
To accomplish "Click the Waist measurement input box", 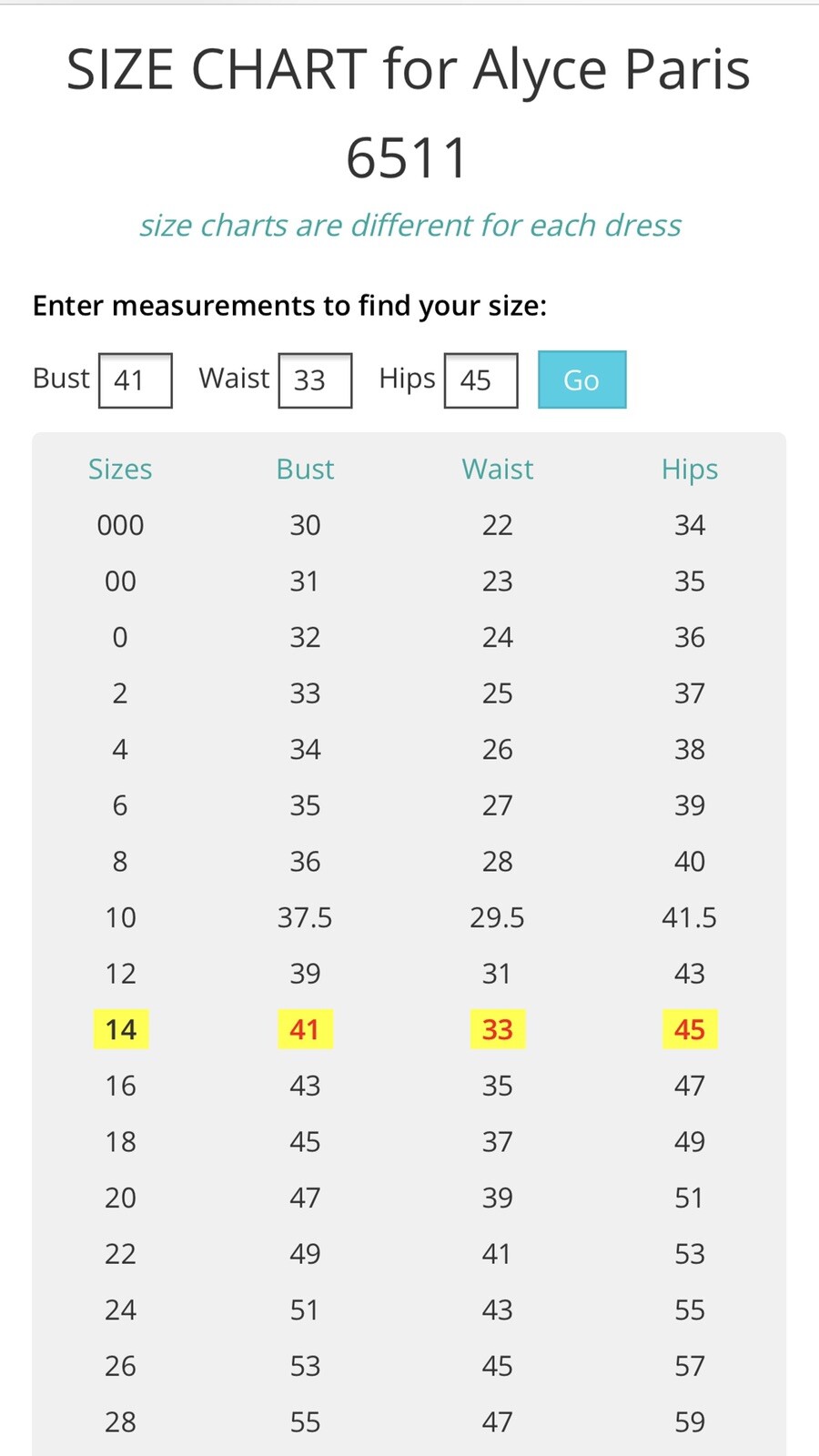I will [x=315, y=380].
